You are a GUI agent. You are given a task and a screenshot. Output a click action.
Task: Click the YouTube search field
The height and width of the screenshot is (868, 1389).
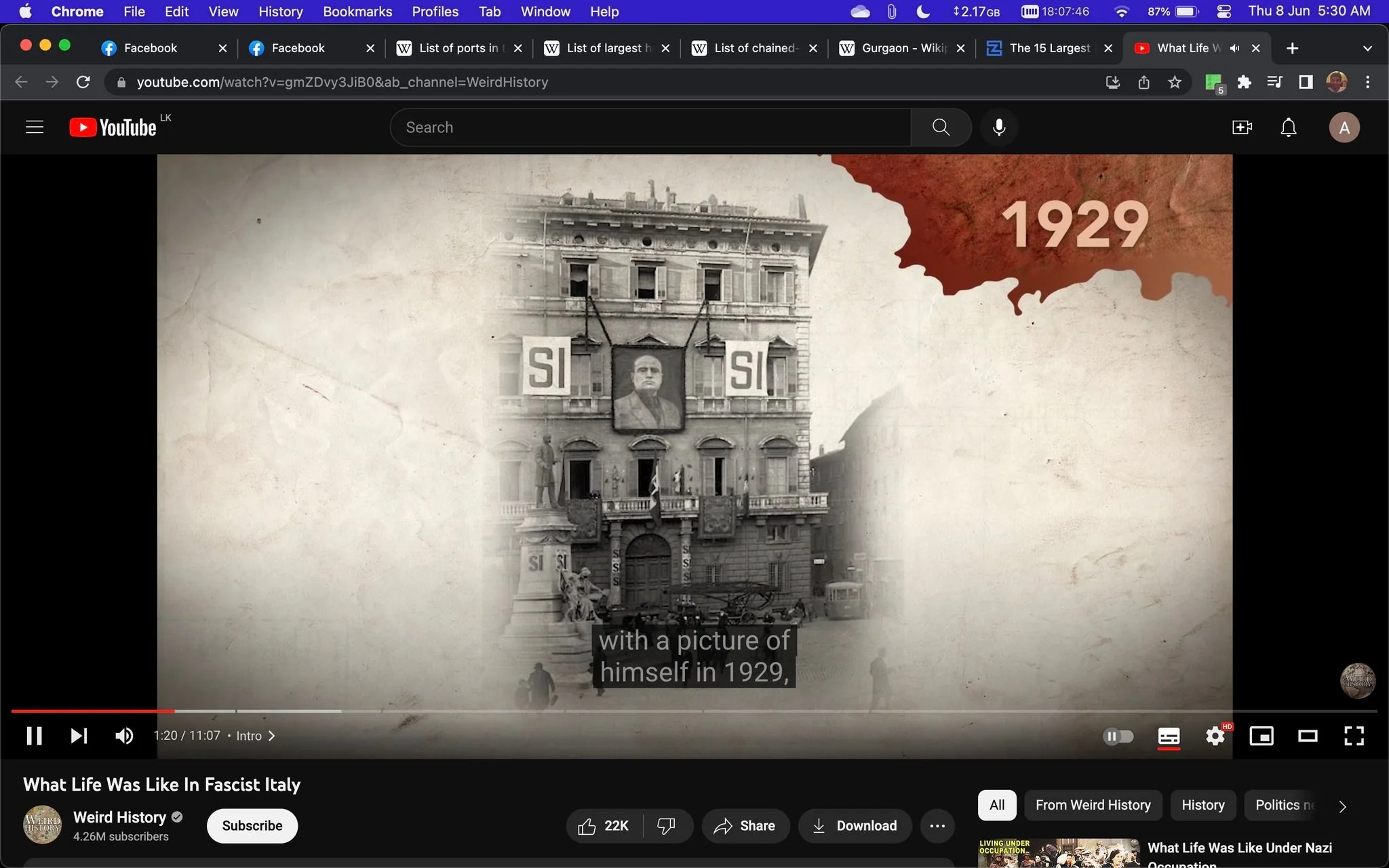click(651, 127)
